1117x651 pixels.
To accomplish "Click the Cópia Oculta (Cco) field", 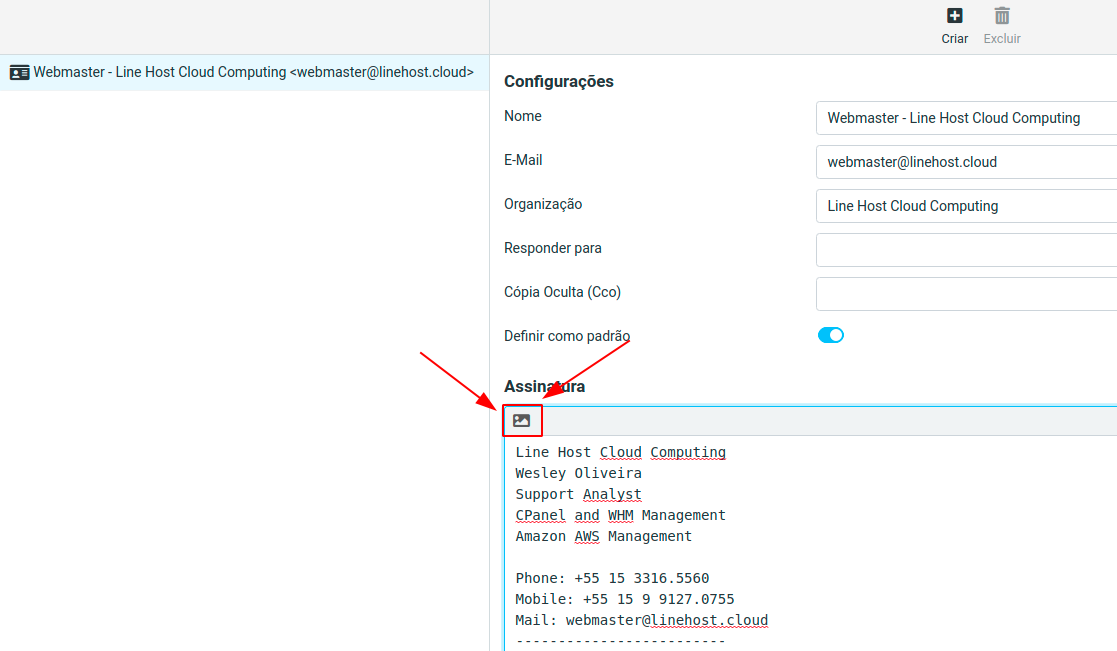I will [x=965, y=294].
